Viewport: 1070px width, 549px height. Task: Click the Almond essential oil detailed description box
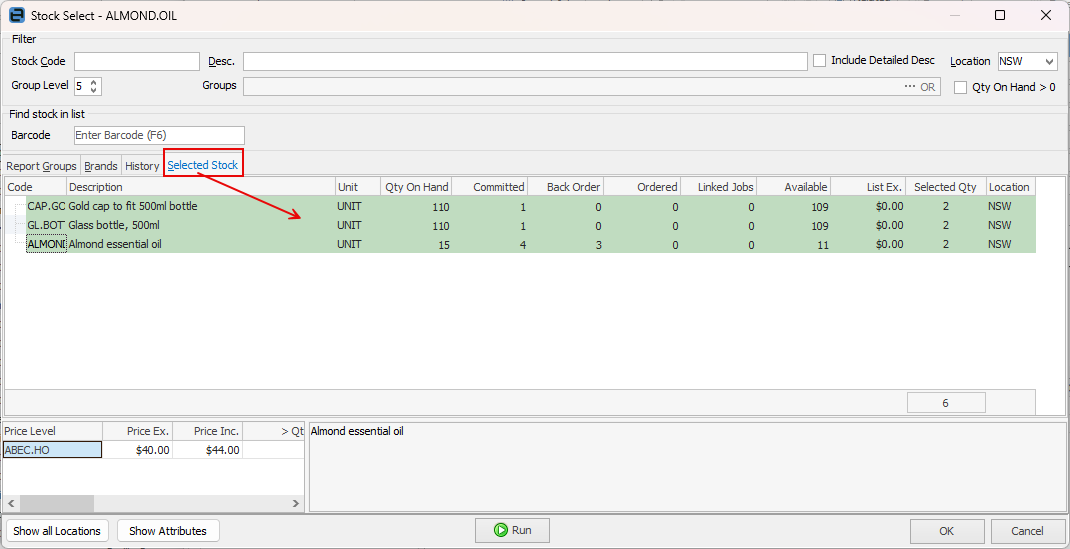pyautogui.click(x=687, y=466)
